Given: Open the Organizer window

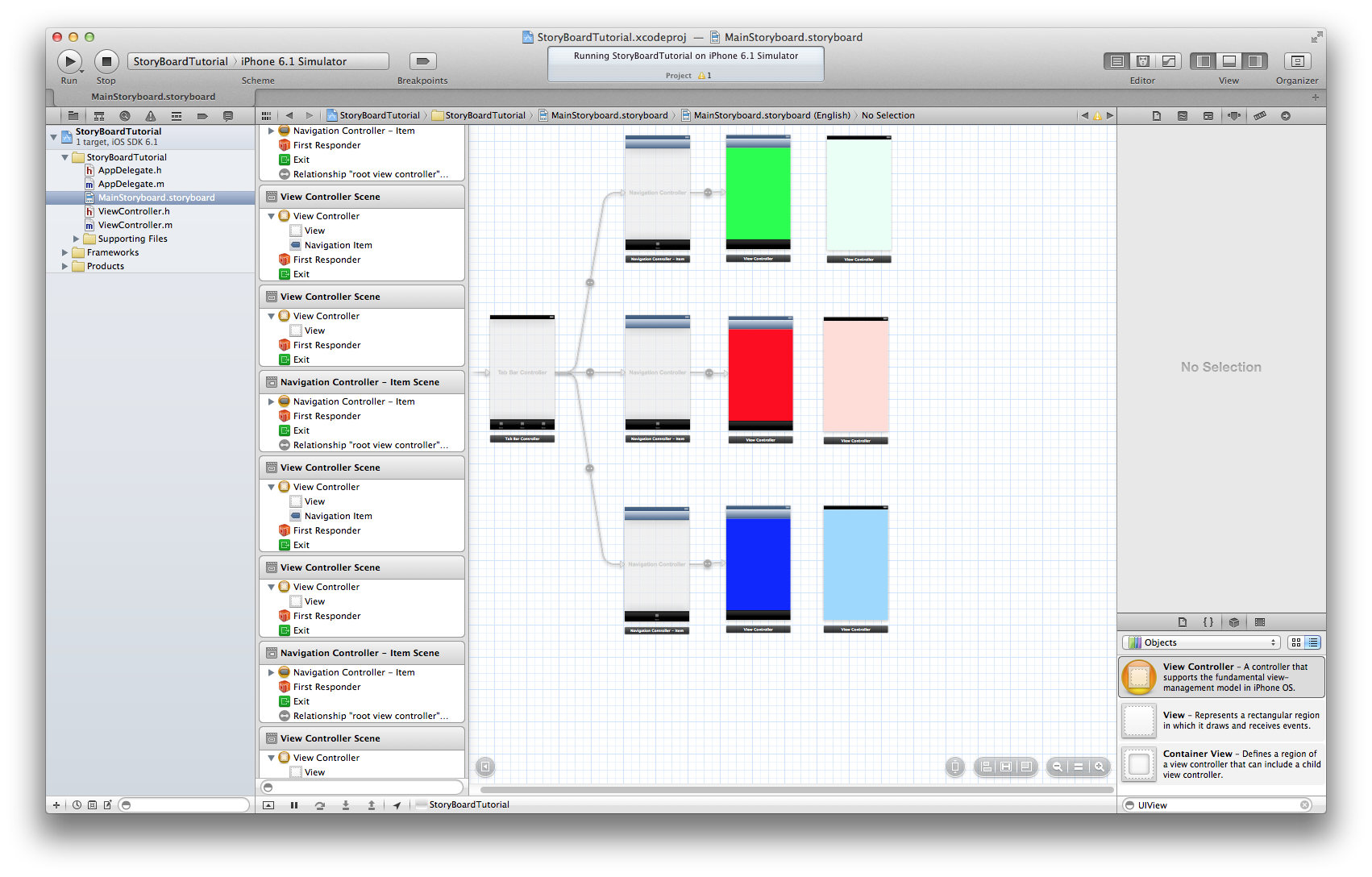Looking at the screenshot, I should point(1296,61).
